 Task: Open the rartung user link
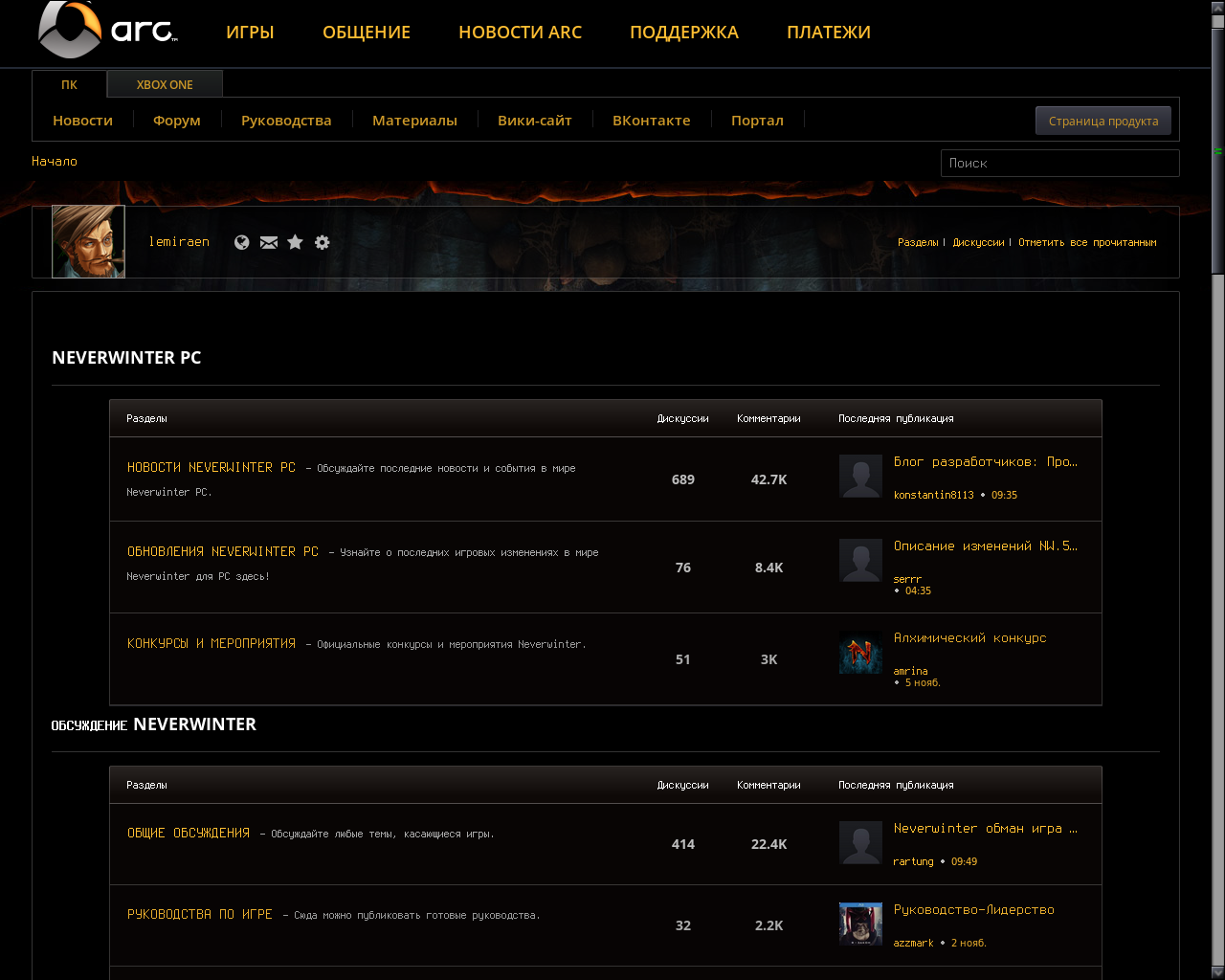pyautogui.click(x=914, y=862)
